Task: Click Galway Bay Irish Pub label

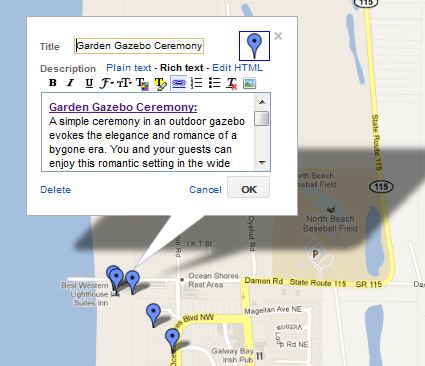Action: [x=233, y=355]
